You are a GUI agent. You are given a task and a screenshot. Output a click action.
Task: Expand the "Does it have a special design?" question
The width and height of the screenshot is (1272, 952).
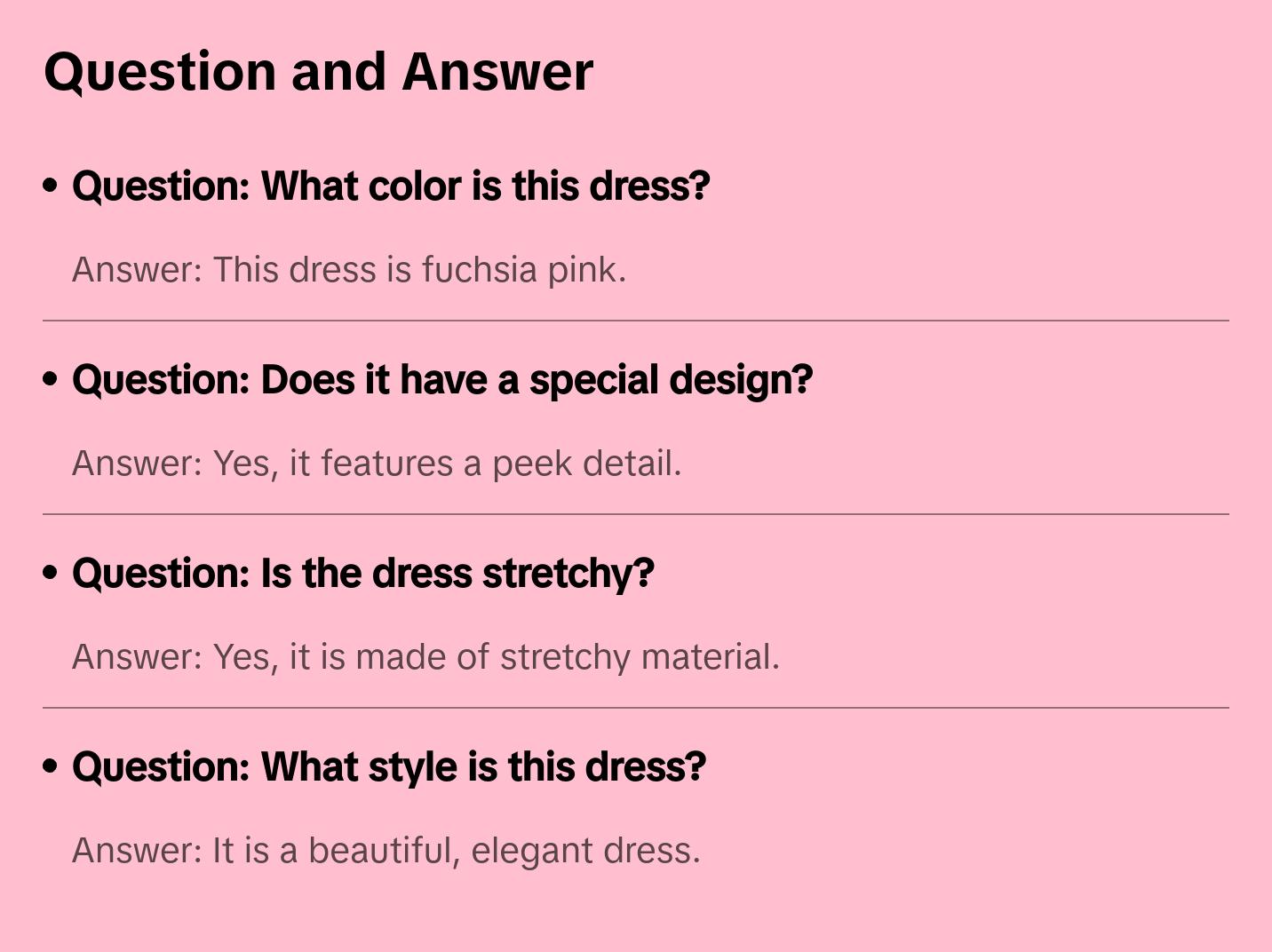[442, 380]
